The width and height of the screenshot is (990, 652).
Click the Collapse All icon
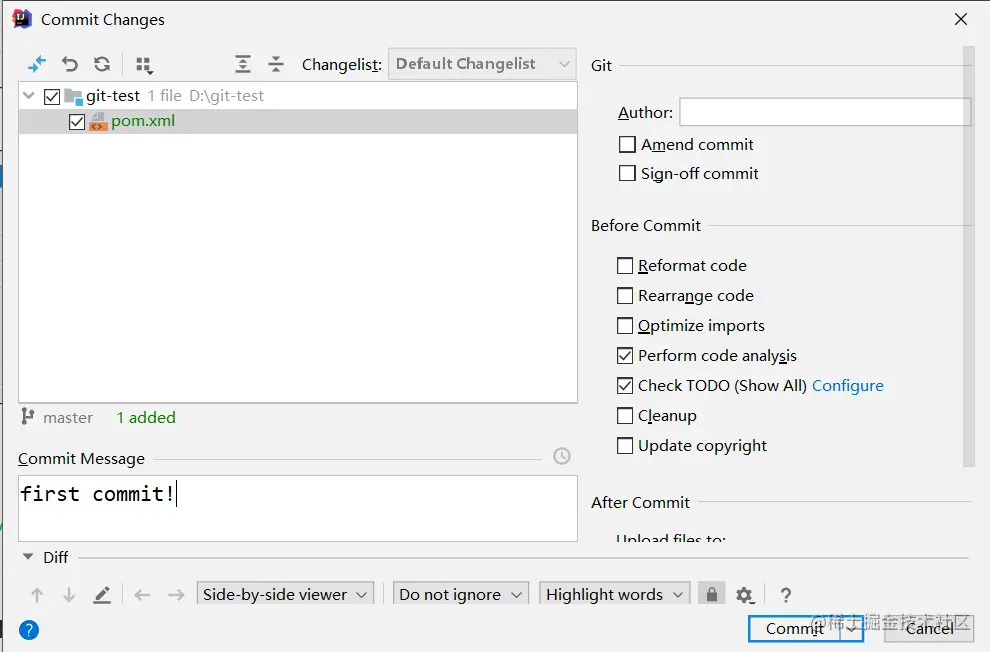click(276, 64)
